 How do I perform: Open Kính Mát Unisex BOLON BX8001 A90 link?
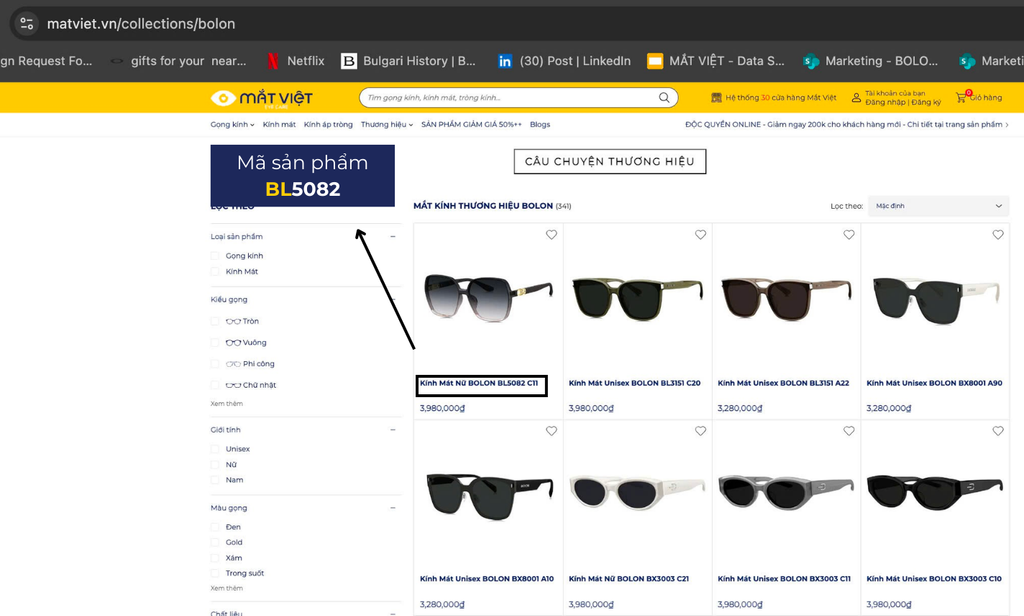(x=934, y=383)
